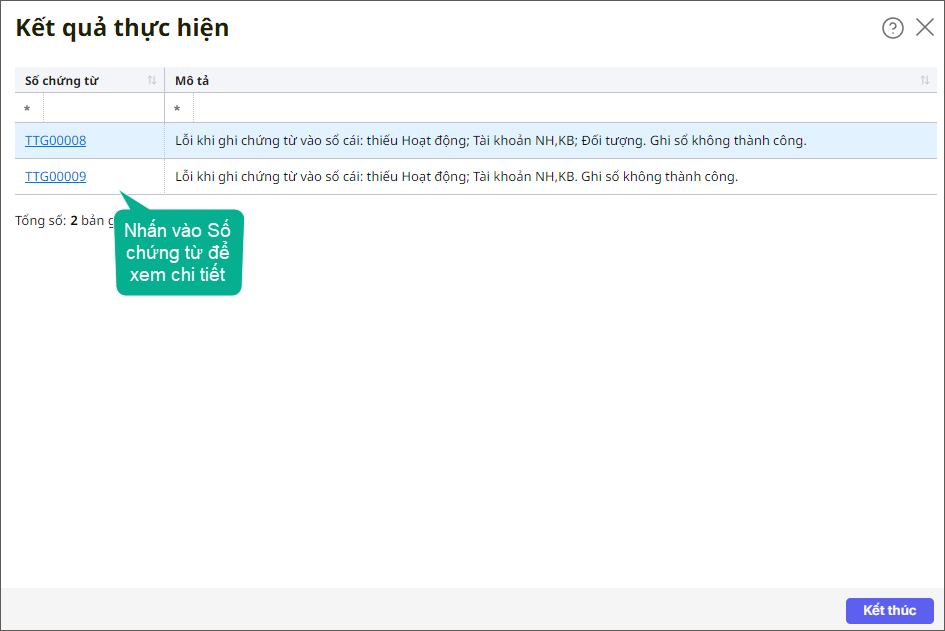This screenshot has width=945, height=631.
Task: Open filter operator asterisk under Mô tả
Action: point(178,108)
